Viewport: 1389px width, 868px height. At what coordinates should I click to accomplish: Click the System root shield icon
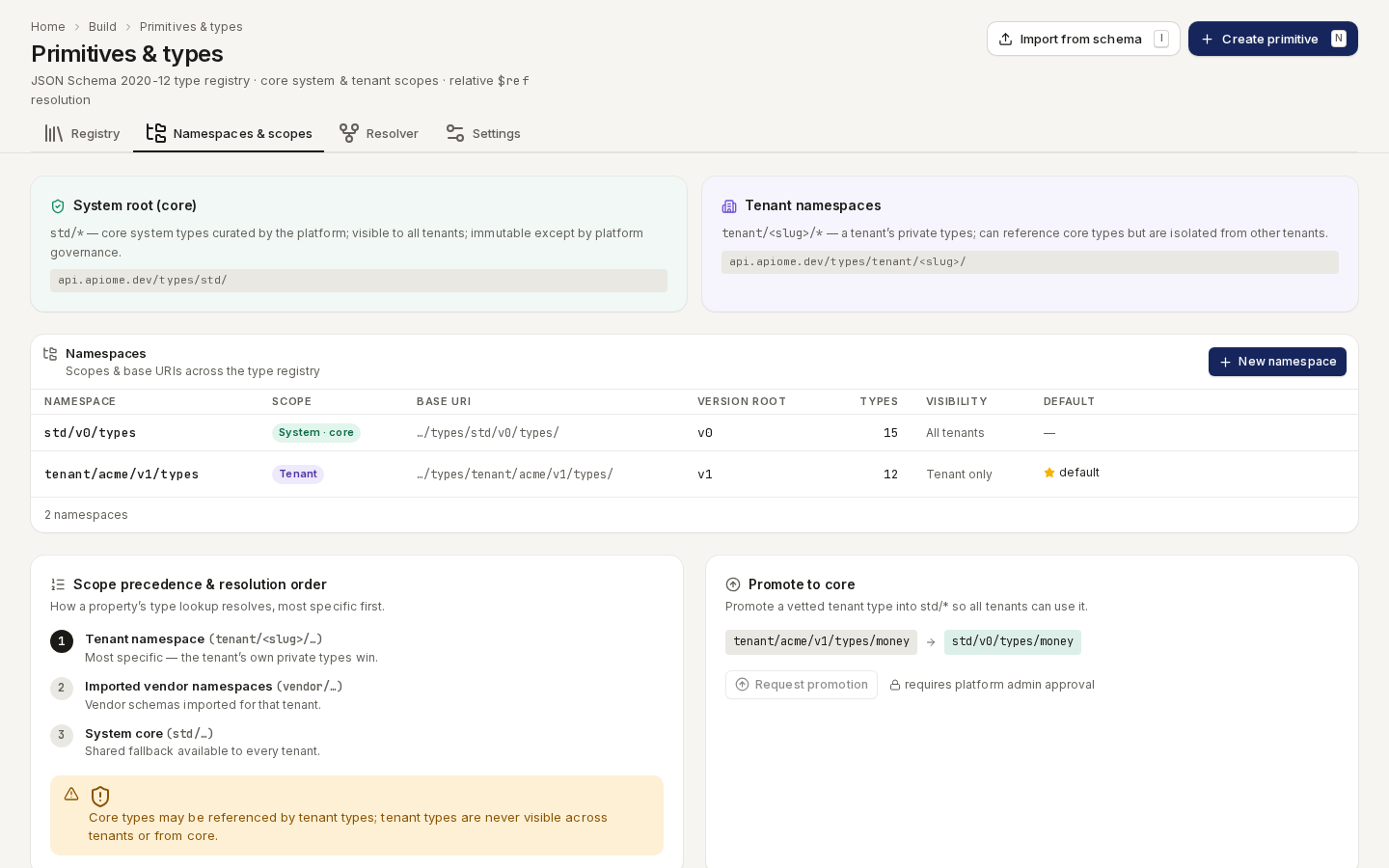[x=58, y=206]
